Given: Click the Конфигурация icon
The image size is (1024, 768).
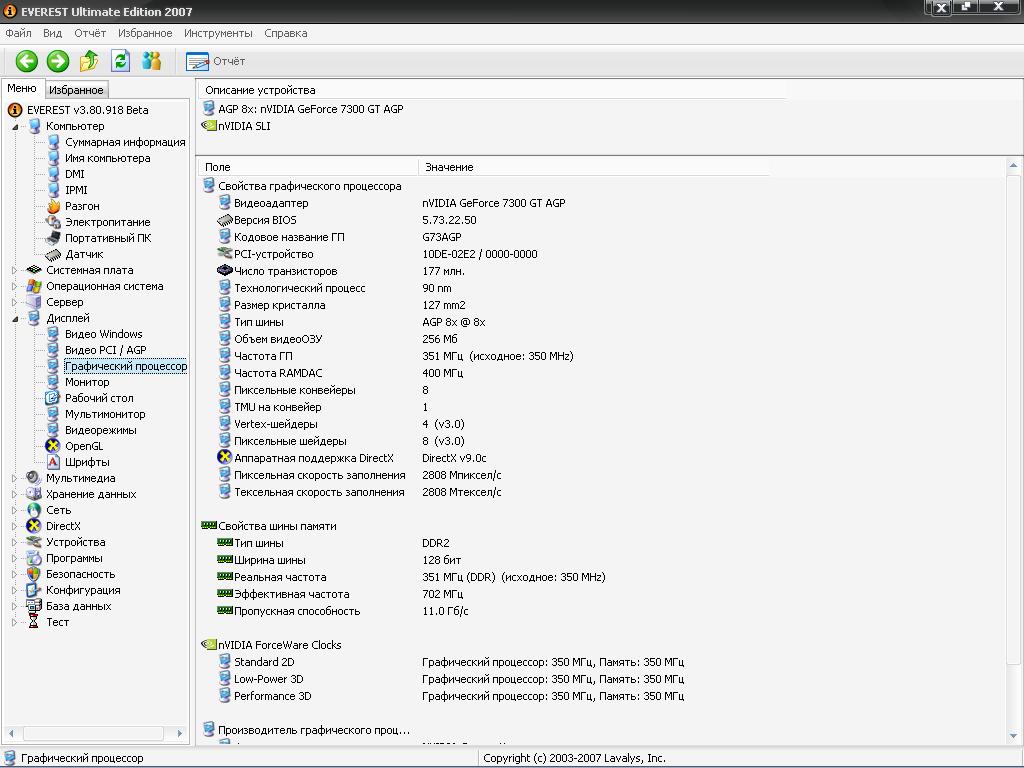Looking at the screenshot, I should click(34, 590).
